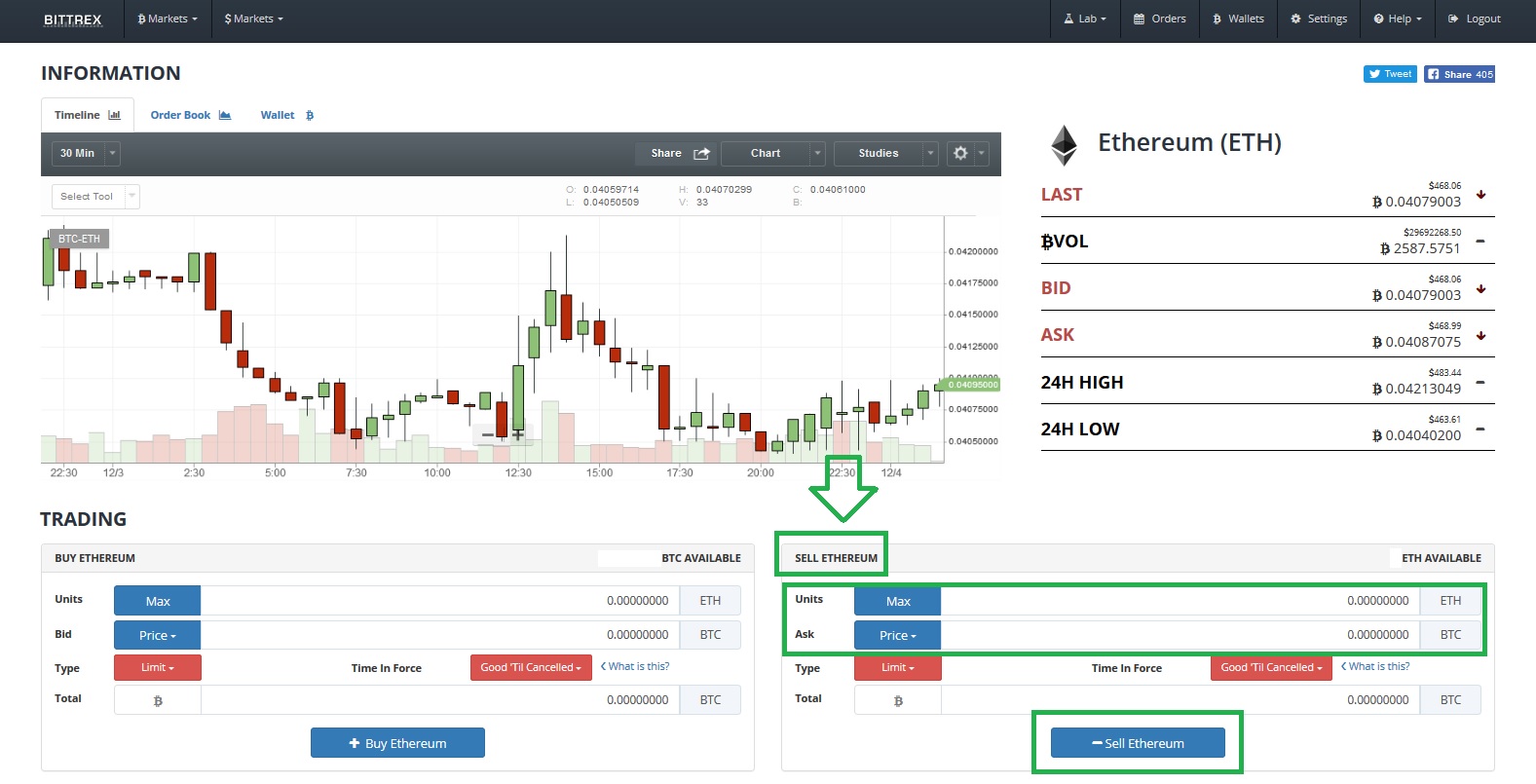
Task: Expand the Lab menu
Action: point(1085,19)
